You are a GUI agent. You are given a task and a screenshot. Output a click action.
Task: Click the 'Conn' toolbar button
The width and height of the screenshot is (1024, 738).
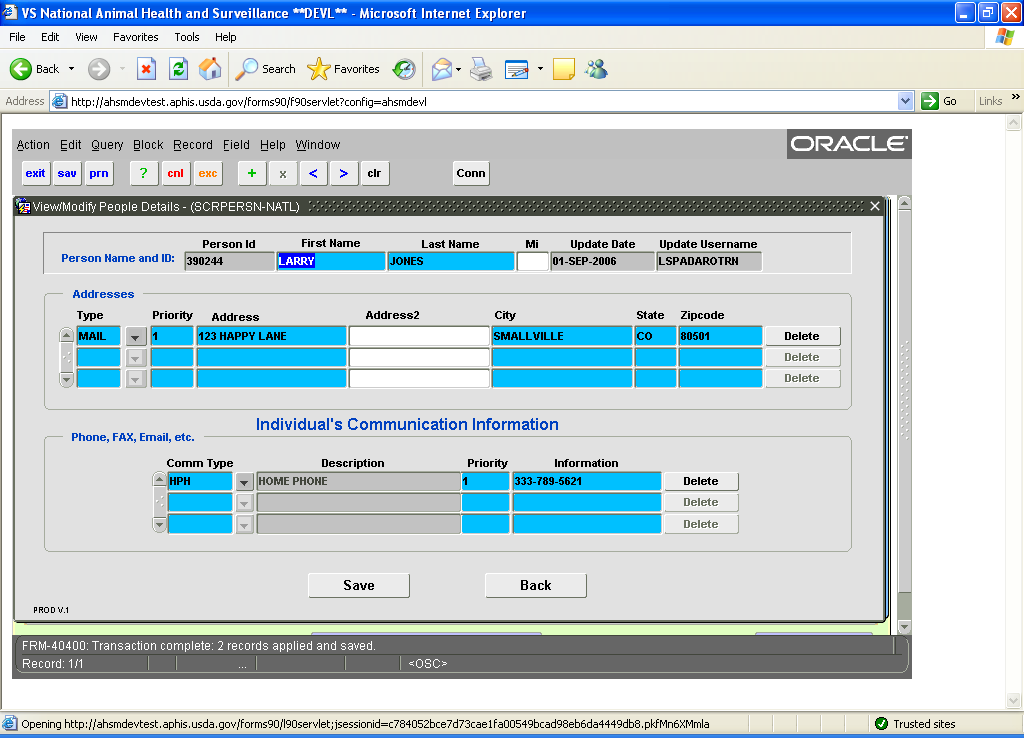tap(471, 173)
